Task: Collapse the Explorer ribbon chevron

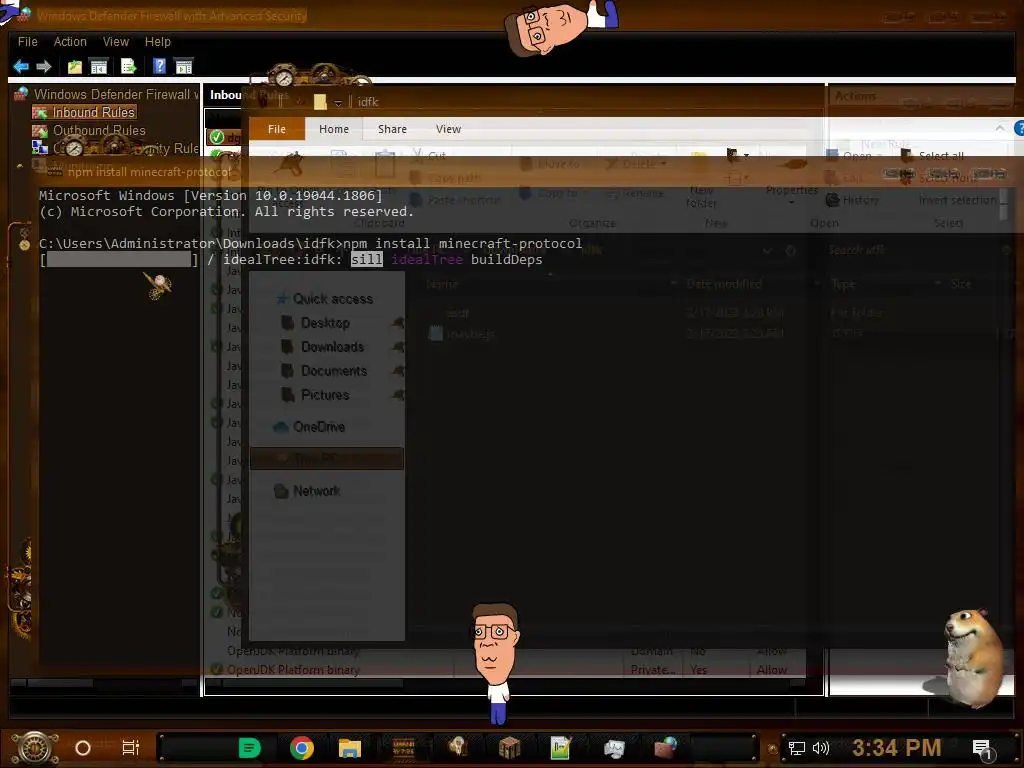Action: click(999, 129)
